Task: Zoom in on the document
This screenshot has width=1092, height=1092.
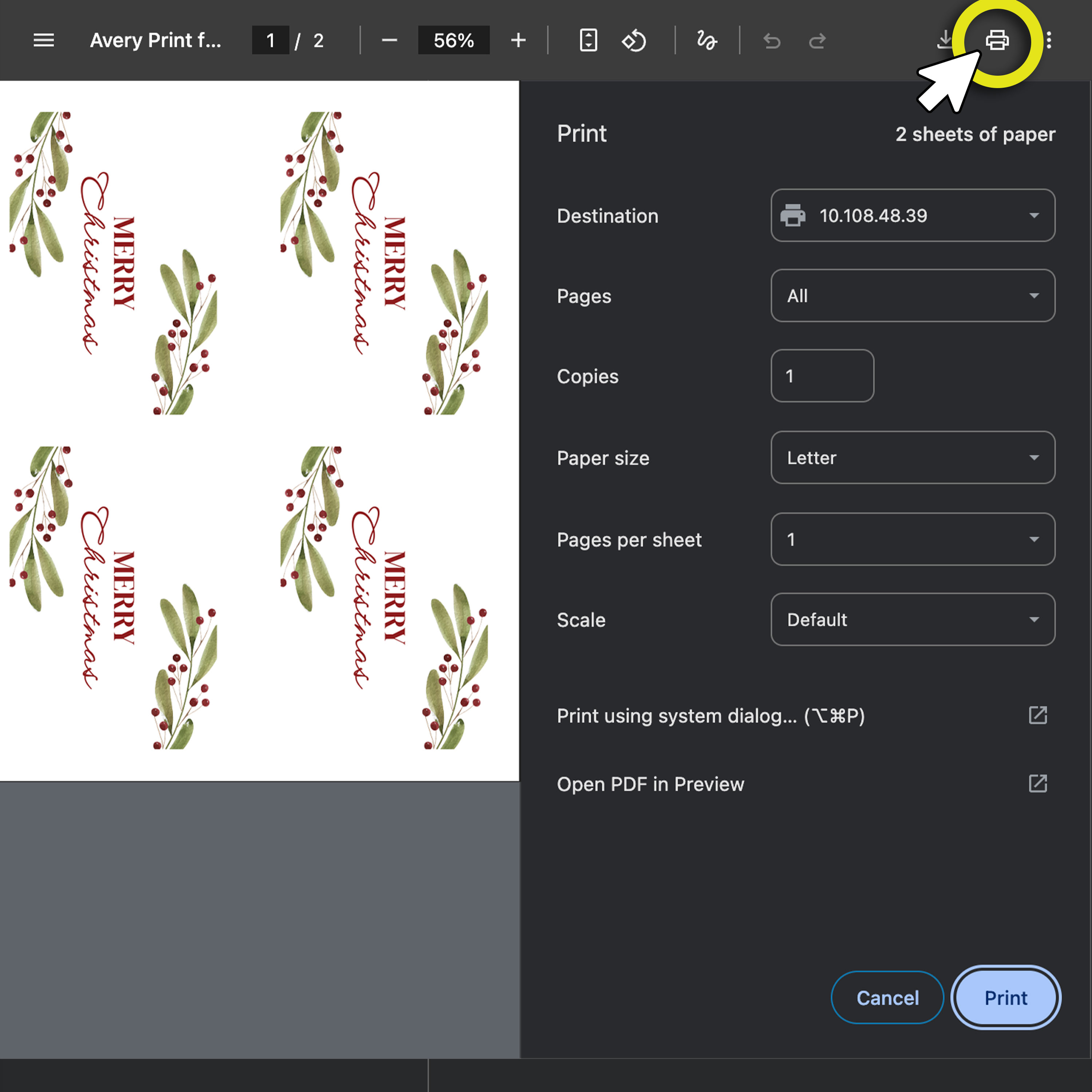Action: [x=518, y=40]
